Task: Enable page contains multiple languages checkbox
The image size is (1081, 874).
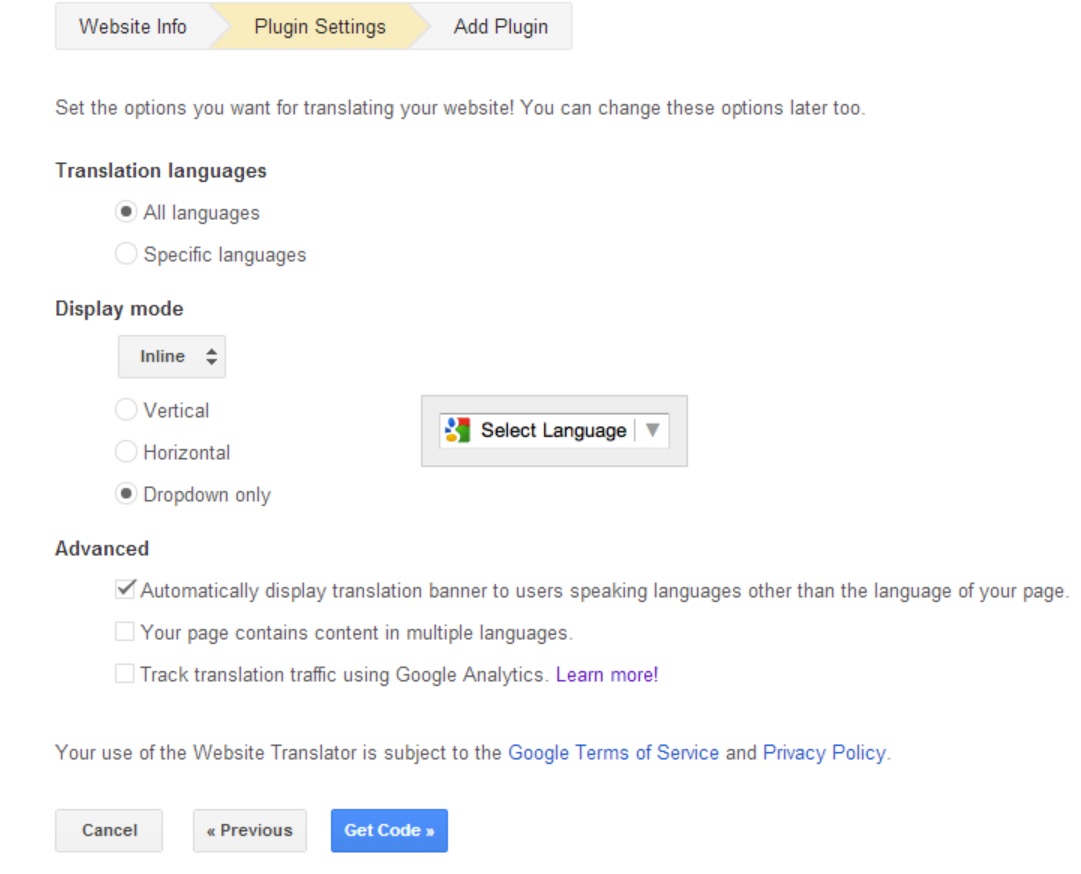Action: (x=125, y=632)
